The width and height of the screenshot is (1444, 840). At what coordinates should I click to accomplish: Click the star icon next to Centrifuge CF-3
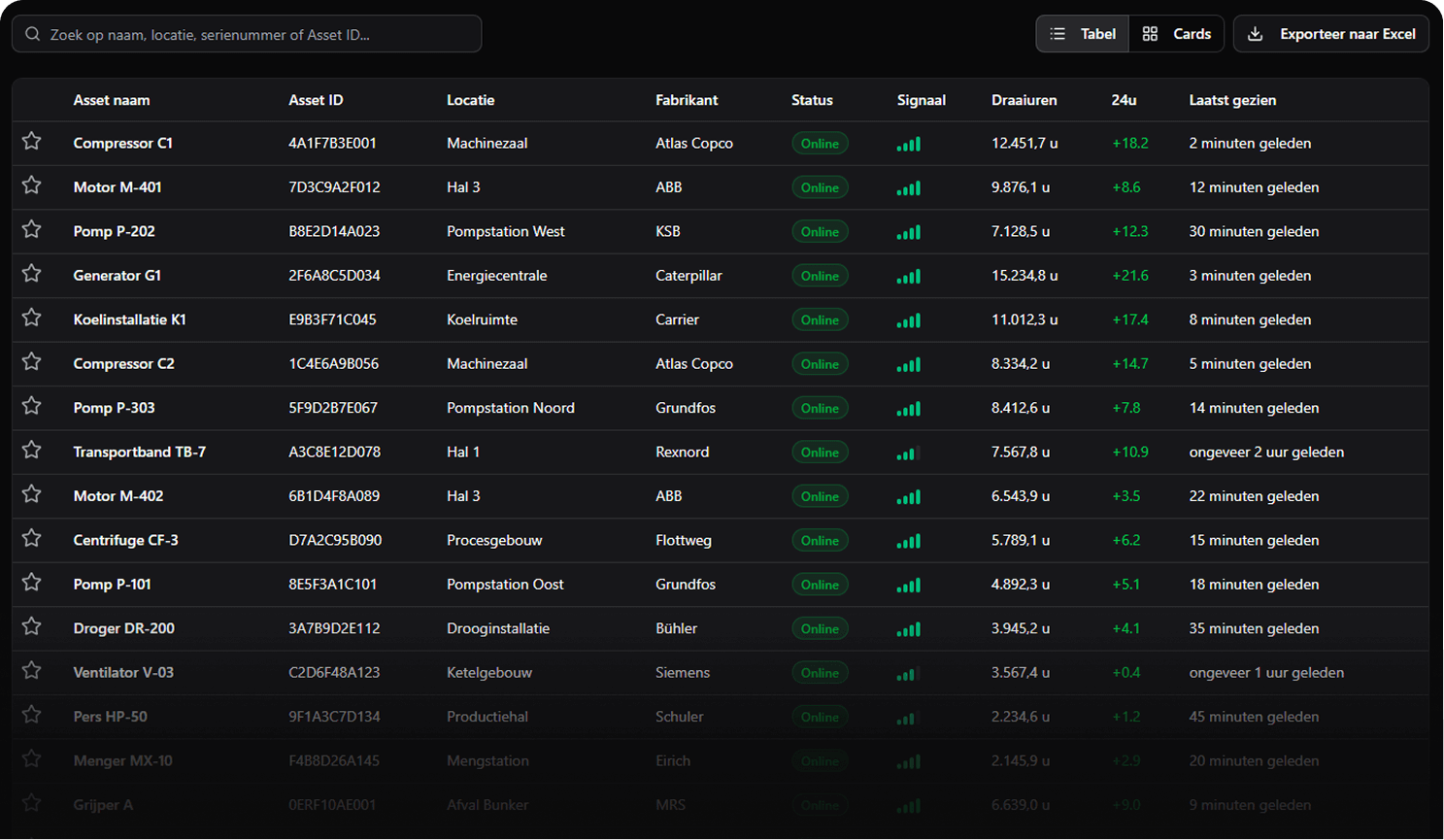tap(32, 539)
